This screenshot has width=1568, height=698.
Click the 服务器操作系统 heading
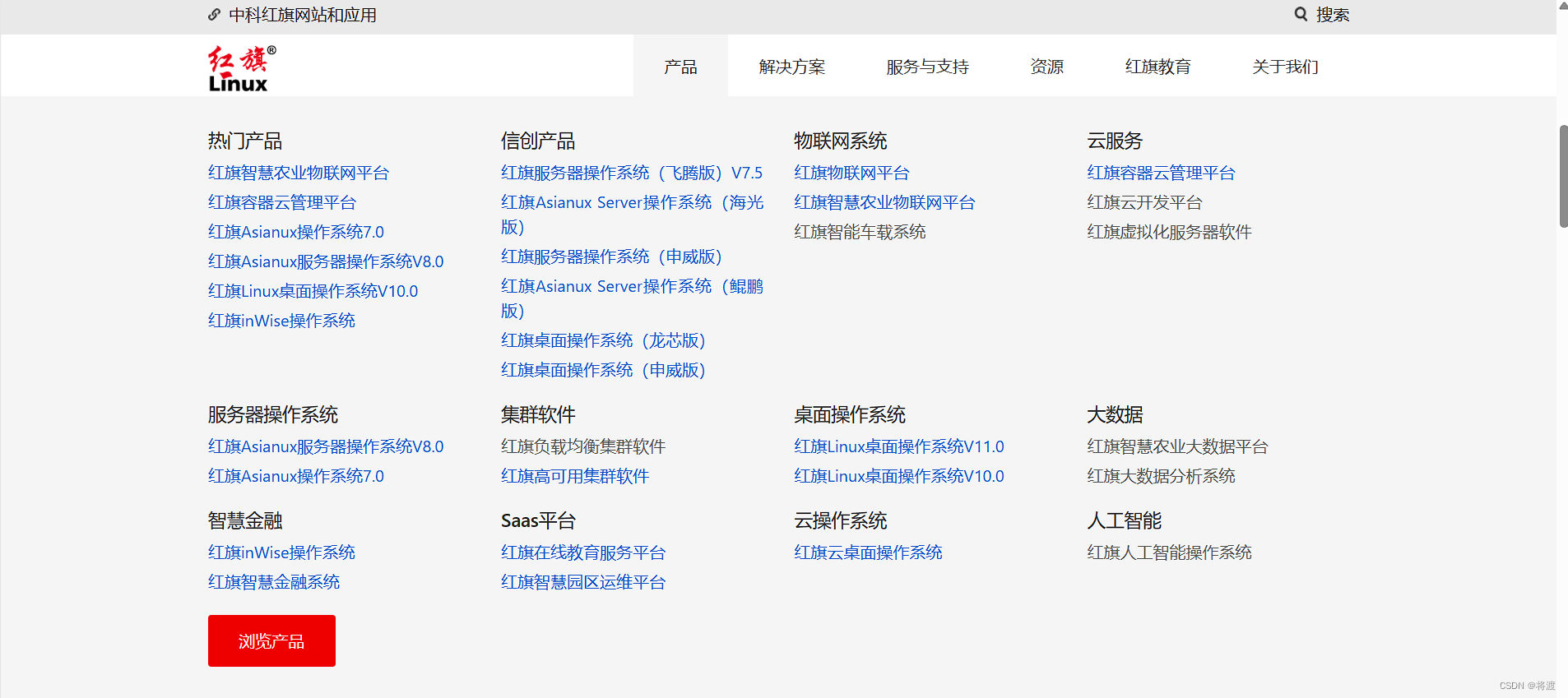[273, 414]
